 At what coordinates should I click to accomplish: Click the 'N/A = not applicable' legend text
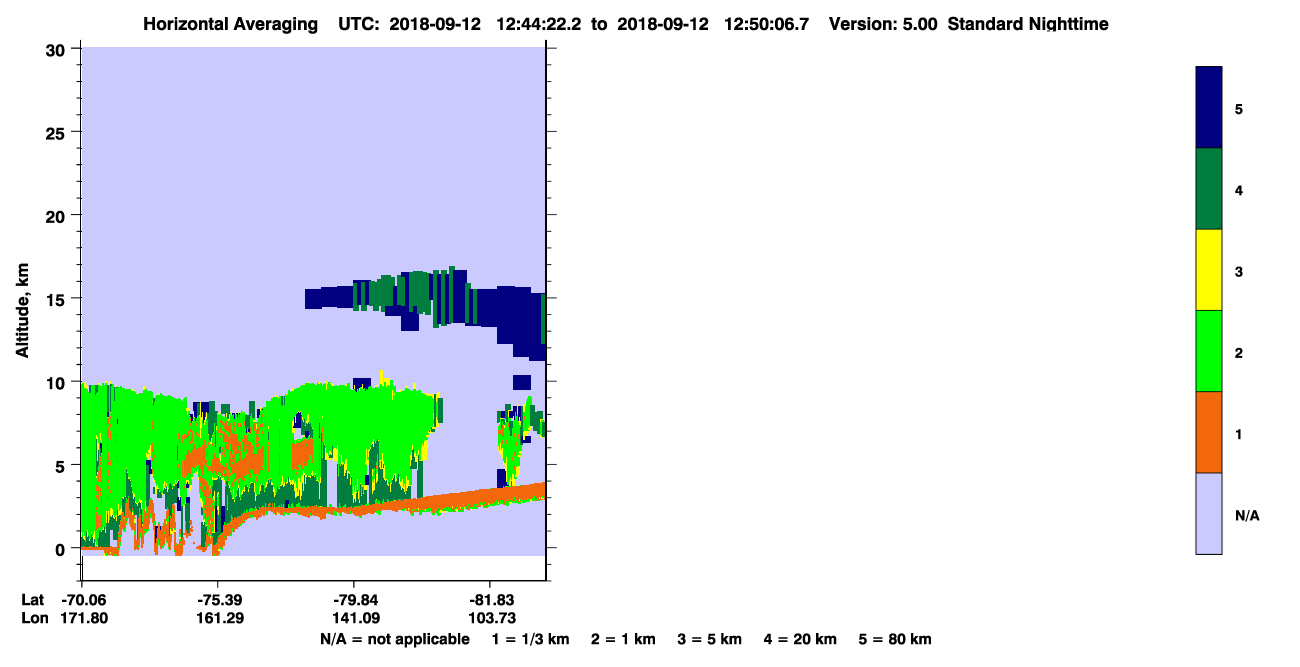(395, 639)
